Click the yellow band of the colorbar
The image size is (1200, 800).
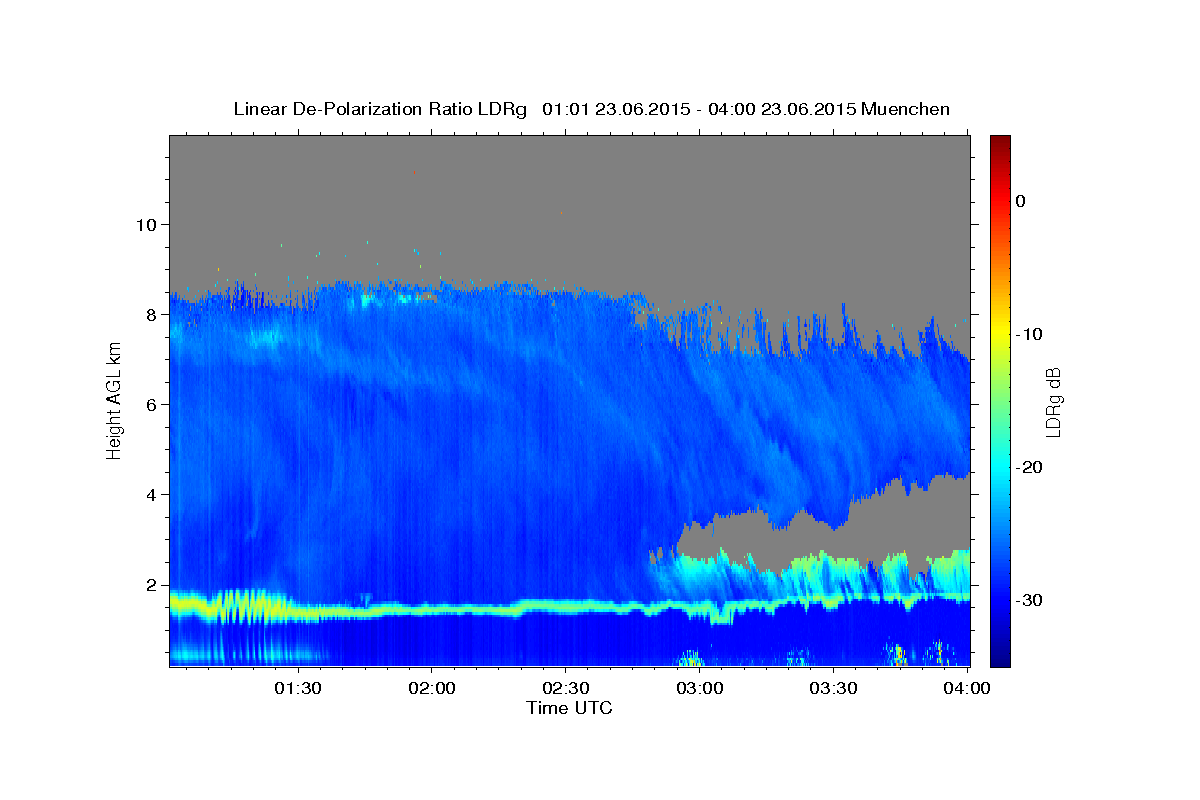click(x=1000, y=335)
